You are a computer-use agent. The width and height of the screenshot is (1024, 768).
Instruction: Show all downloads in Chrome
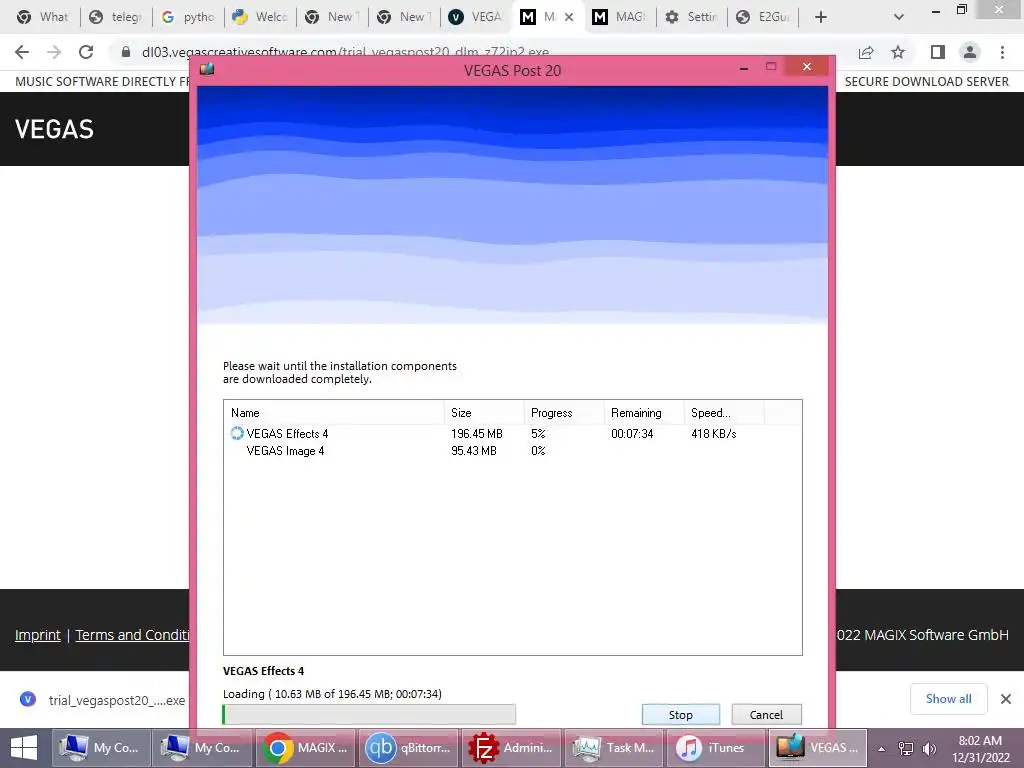click(948, 699)
